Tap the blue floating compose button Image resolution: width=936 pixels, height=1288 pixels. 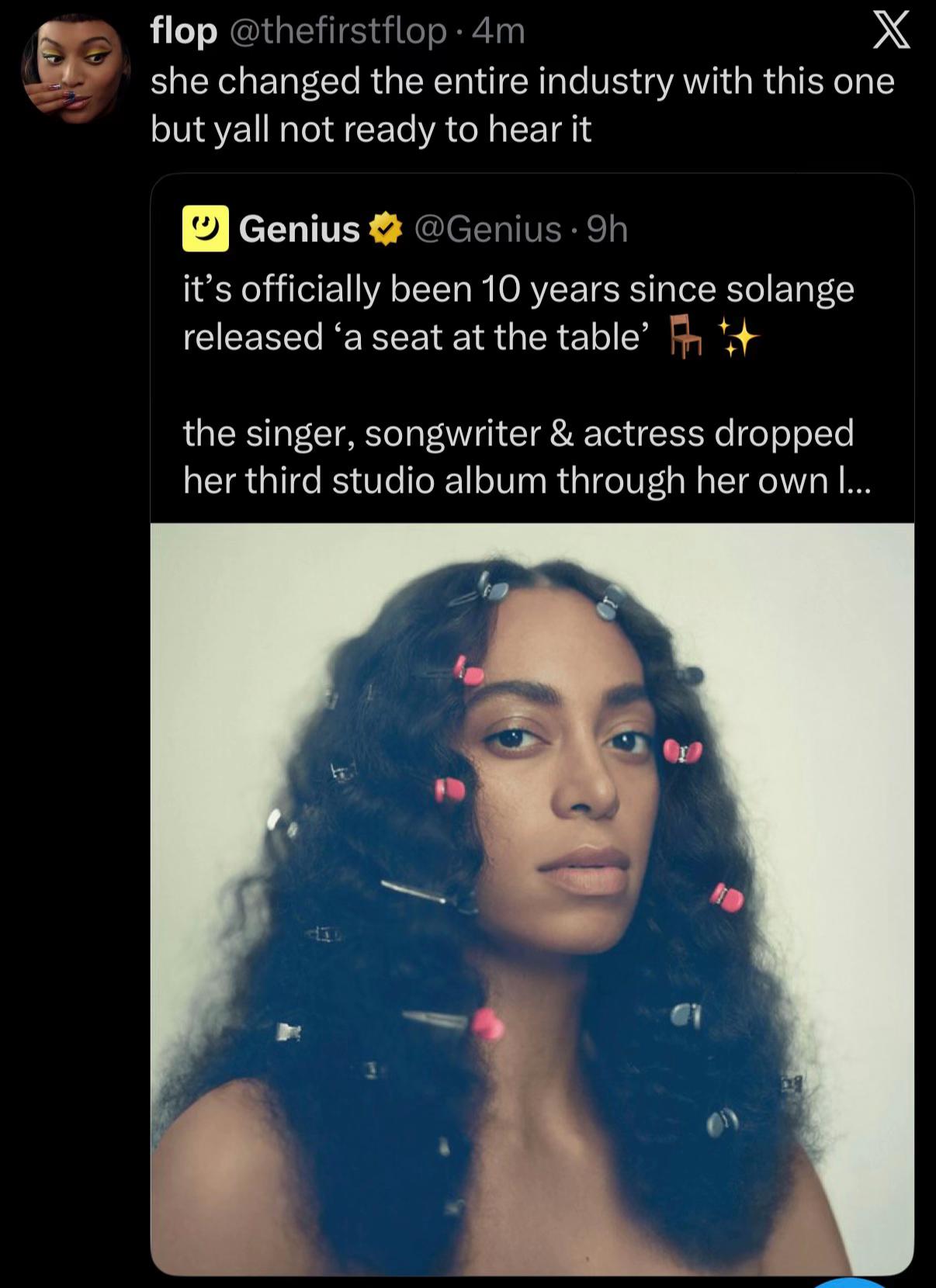pos(851,1282)
